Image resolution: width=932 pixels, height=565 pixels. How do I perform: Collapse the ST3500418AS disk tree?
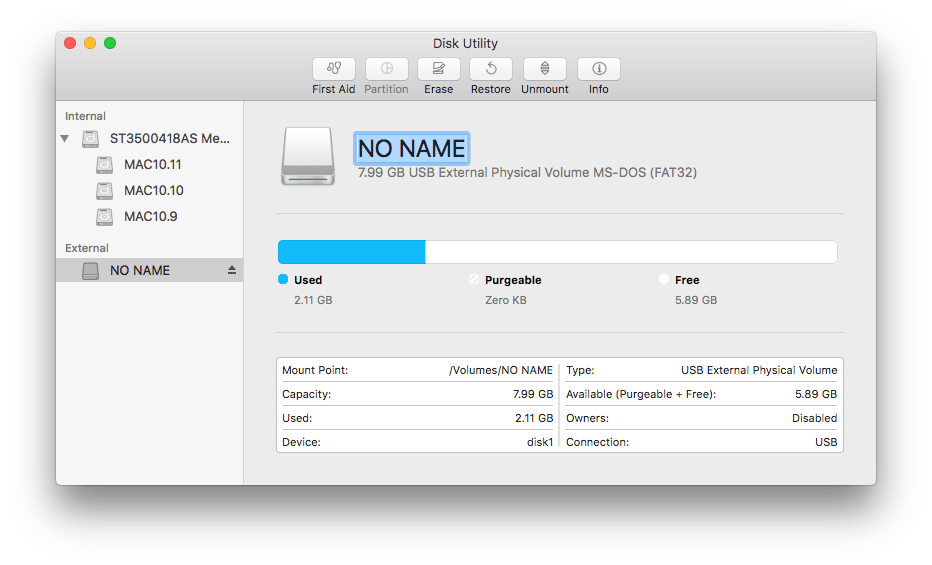point(65,139)
